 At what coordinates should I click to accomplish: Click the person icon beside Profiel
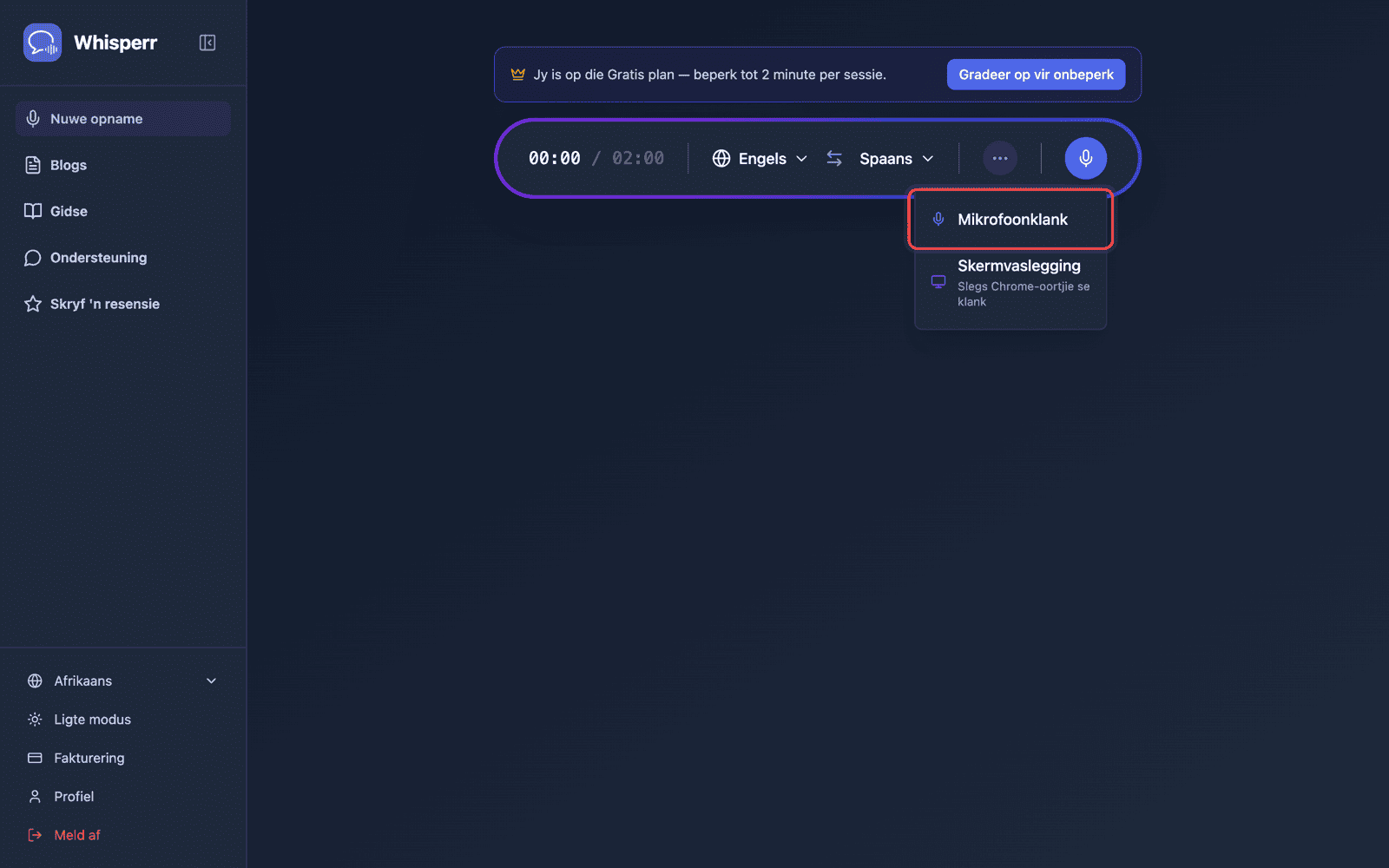coord(35,796)
